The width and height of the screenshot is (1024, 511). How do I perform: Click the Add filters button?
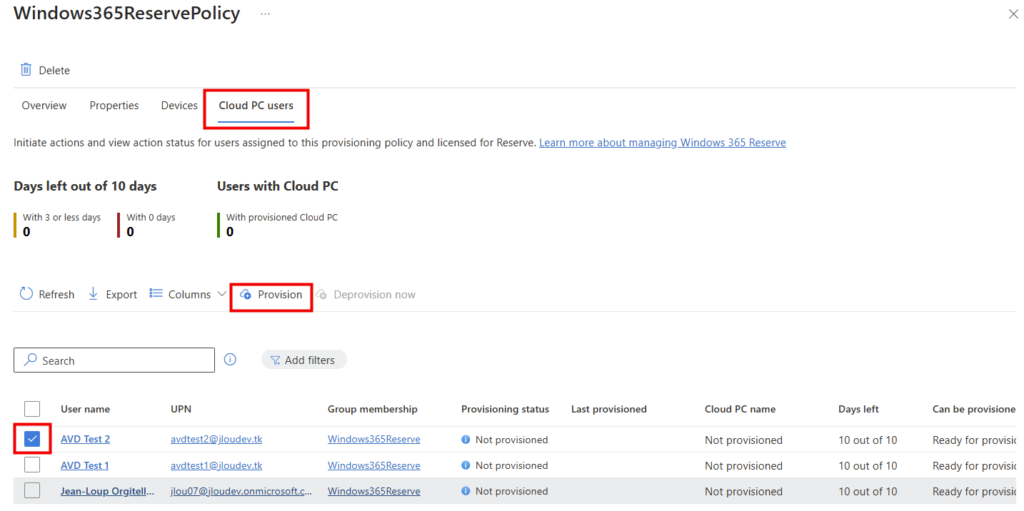pos(304,360)
